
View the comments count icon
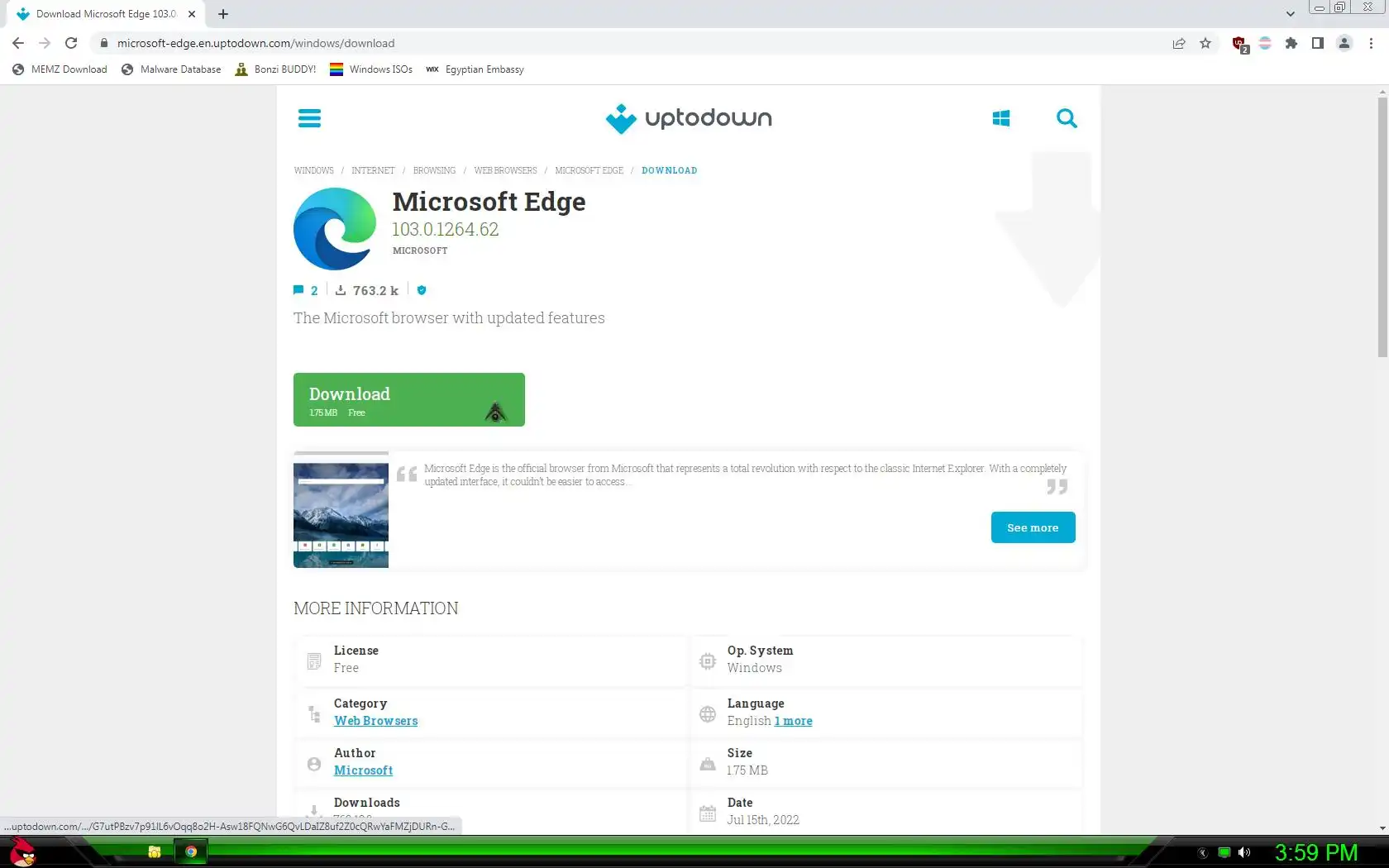click(298, 290)
